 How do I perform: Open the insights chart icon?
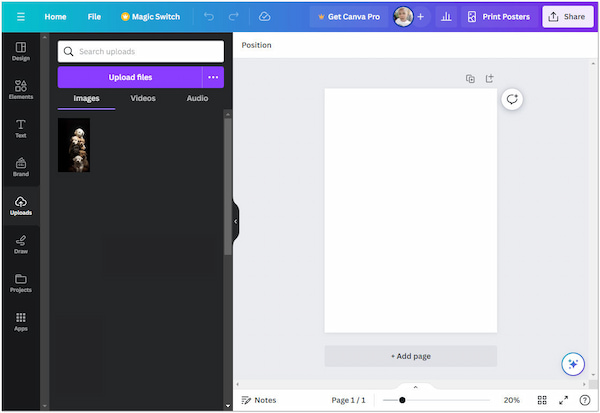(x=446, y=16)
